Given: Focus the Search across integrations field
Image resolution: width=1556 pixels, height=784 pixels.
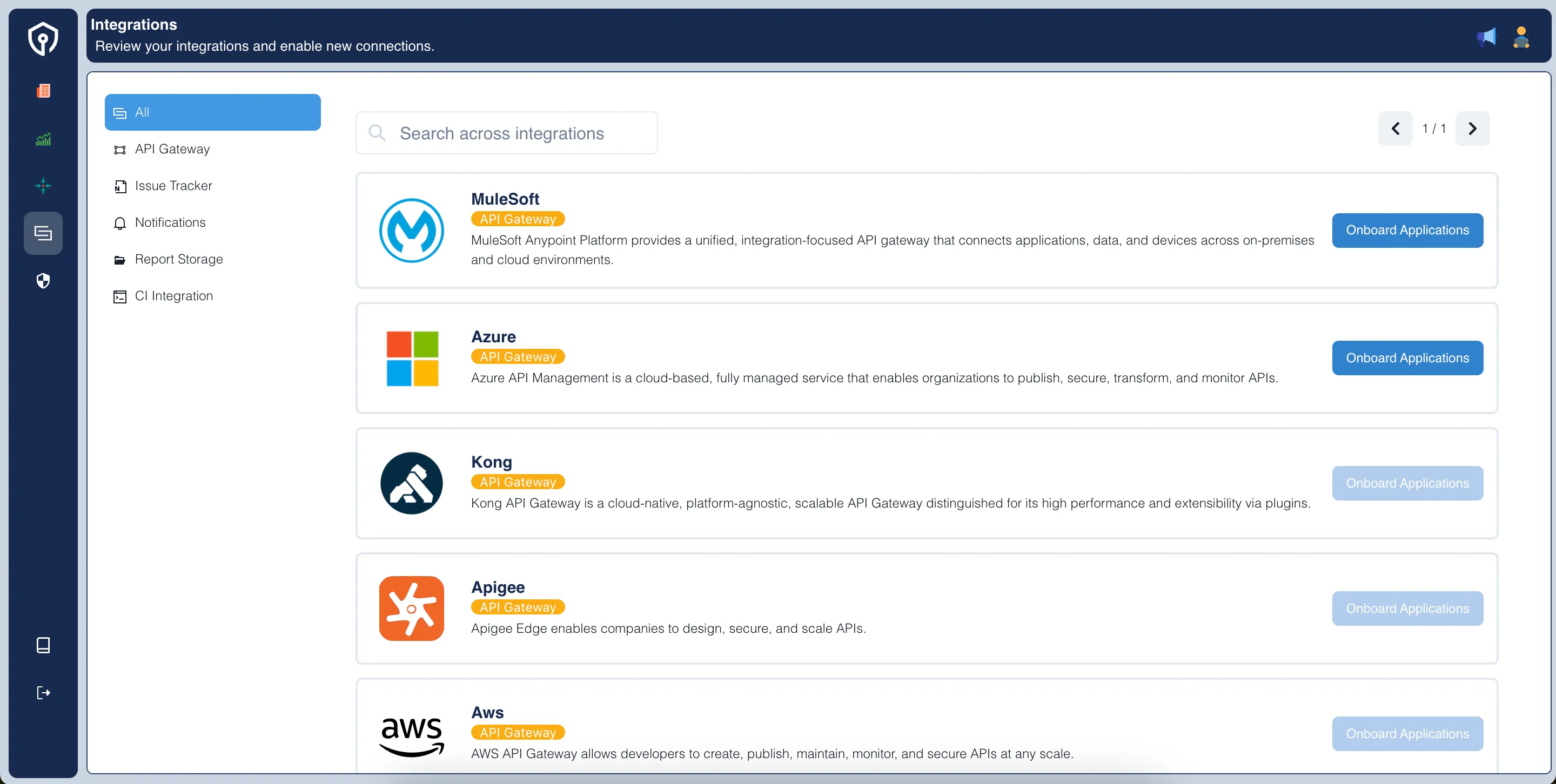Looking at the screenshot, I should pyautogui.click(x=507, y=133).
